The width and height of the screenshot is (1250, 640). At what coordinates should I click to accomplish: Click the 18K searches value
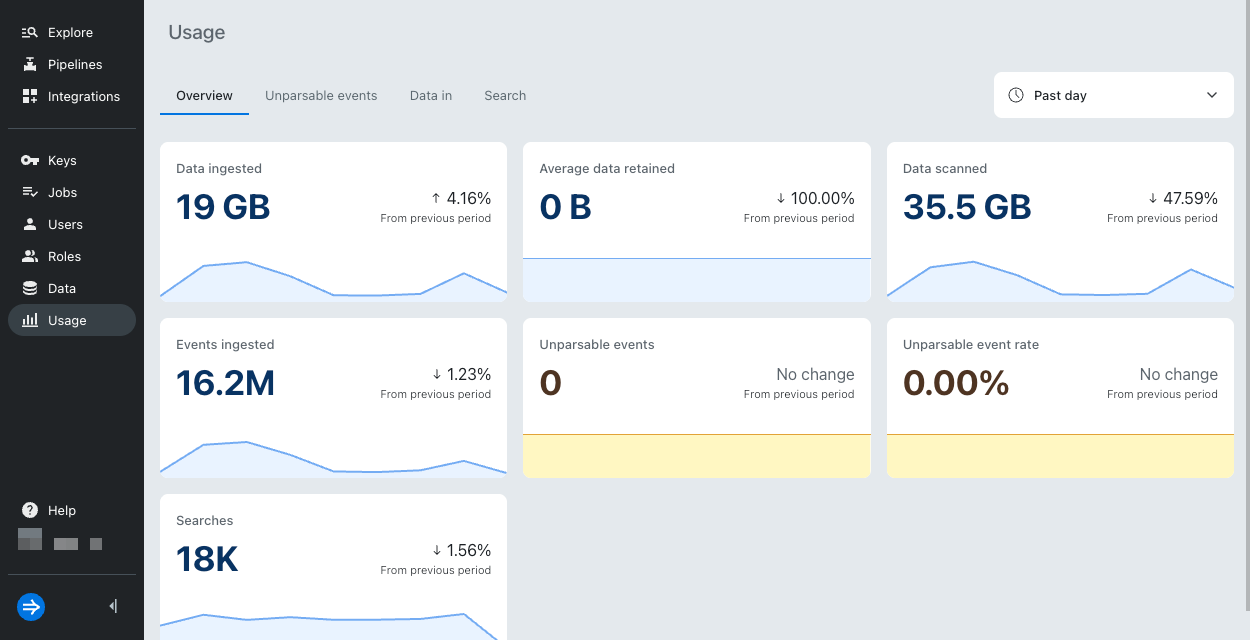[207, 559]
